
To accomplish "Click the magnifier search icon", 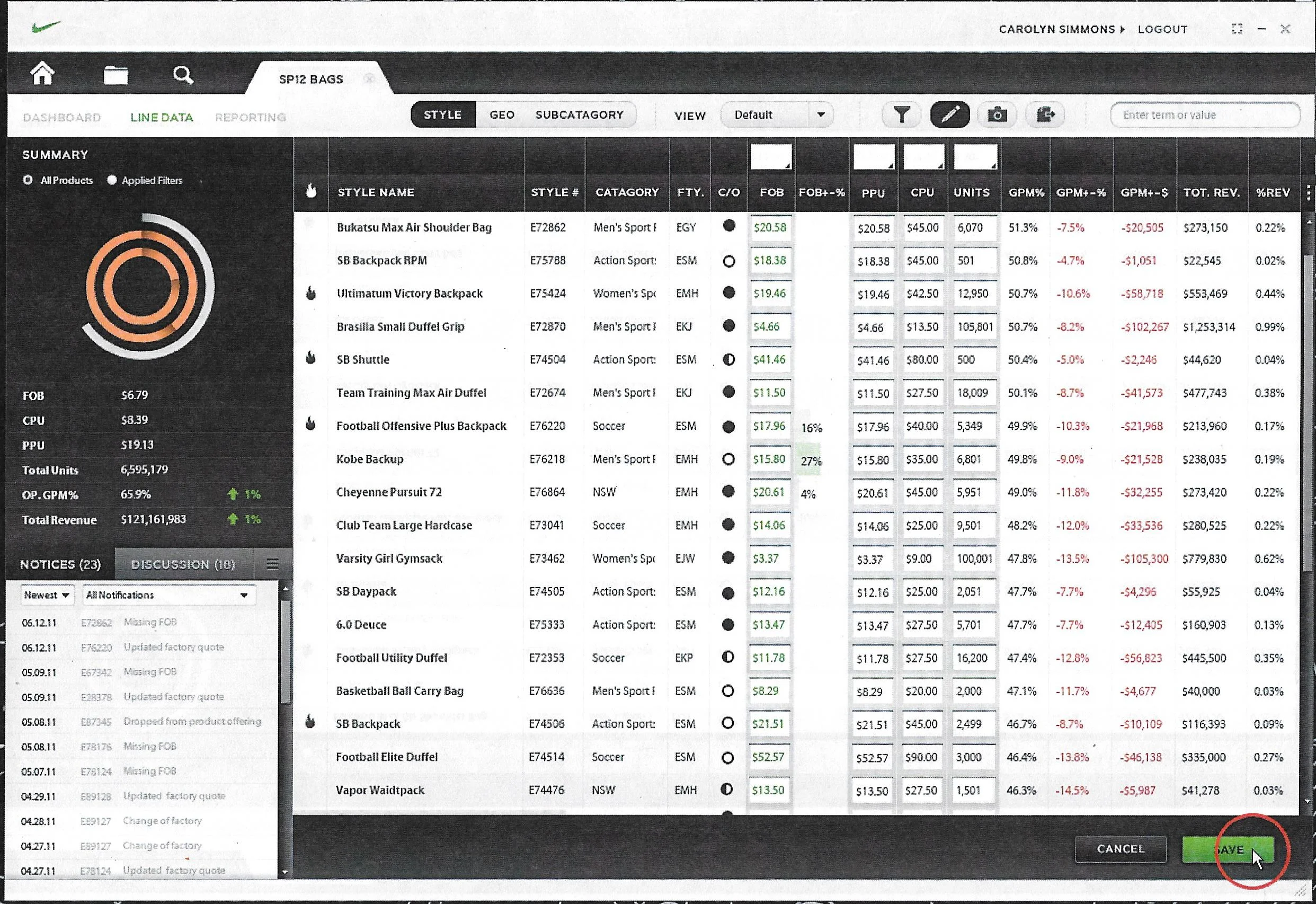I will [x=183, y=75].
